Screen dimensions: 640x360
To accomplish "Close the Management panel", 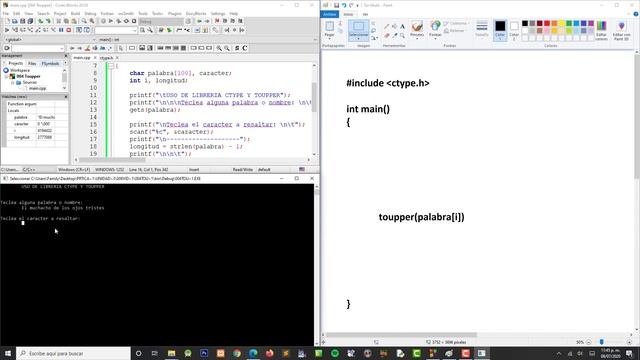I will [66, 56].
